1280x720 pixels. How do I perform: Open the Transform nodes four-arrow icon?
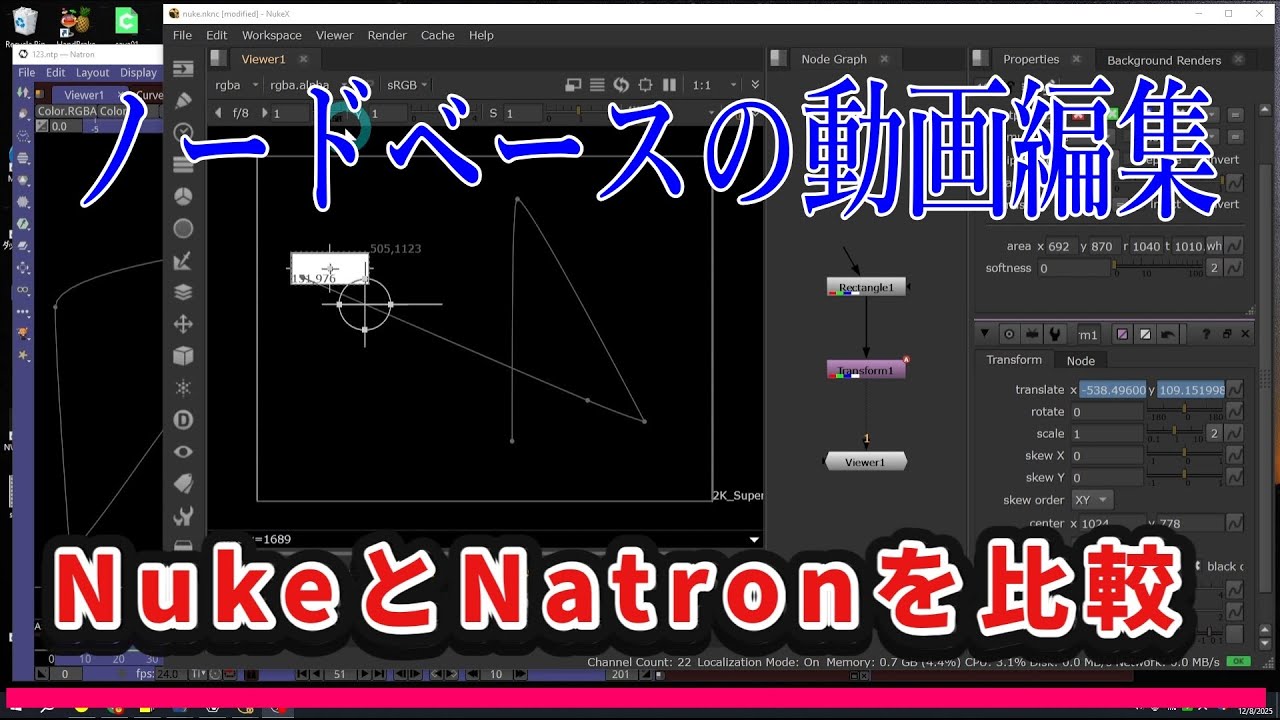pos(183,324)
